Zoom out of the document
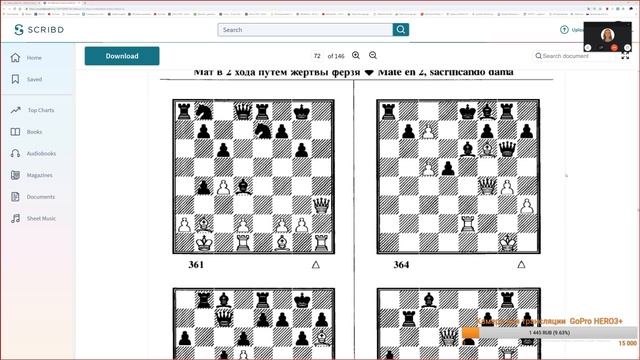Image resolution: width=640 pixels, height=360 pixels. pyautogui.click(x=373, y=56)
